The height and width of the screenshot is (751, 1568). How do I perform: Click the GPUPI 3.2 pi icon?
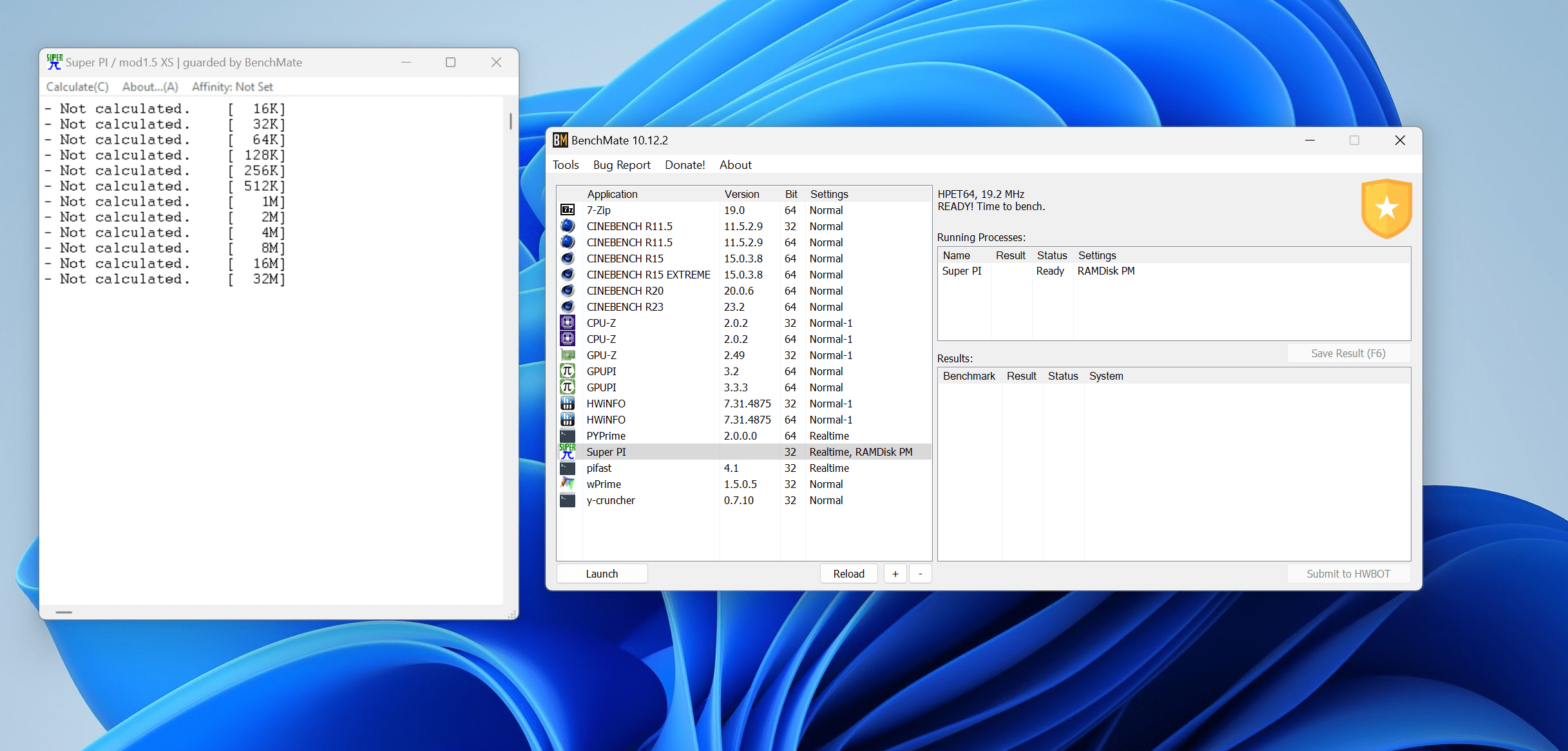pos(568,371)
